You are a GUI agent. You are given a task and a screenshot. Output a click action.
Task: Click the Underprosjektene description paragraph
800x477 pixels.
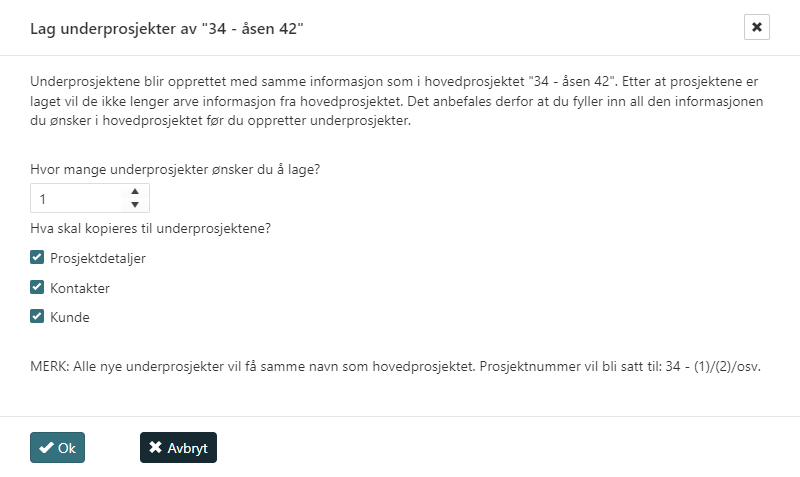pyautogui.click(x=390, y=101)
